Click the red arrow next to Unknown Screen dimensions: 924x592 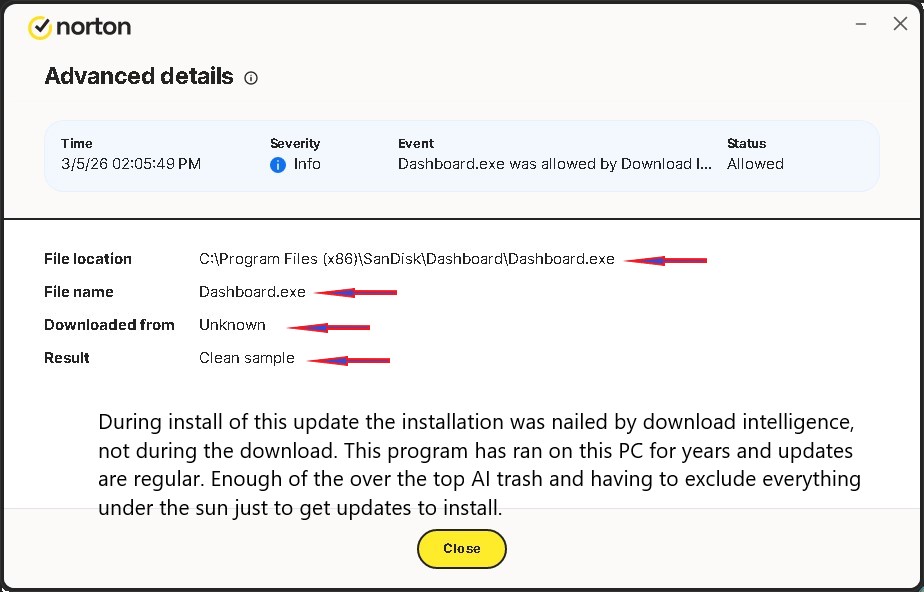pyautogui.click(x=329, y=328)
